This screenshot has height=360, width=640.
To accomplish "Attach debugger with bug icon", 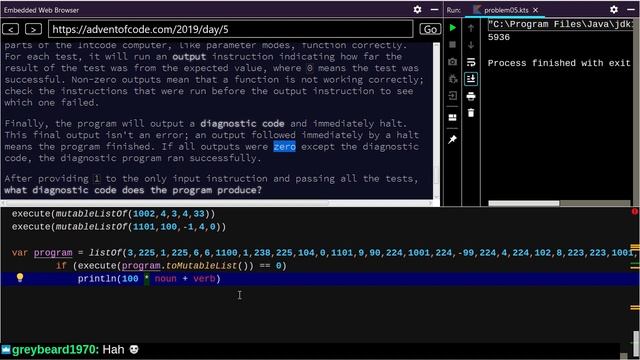I will (x=452, y=78).
